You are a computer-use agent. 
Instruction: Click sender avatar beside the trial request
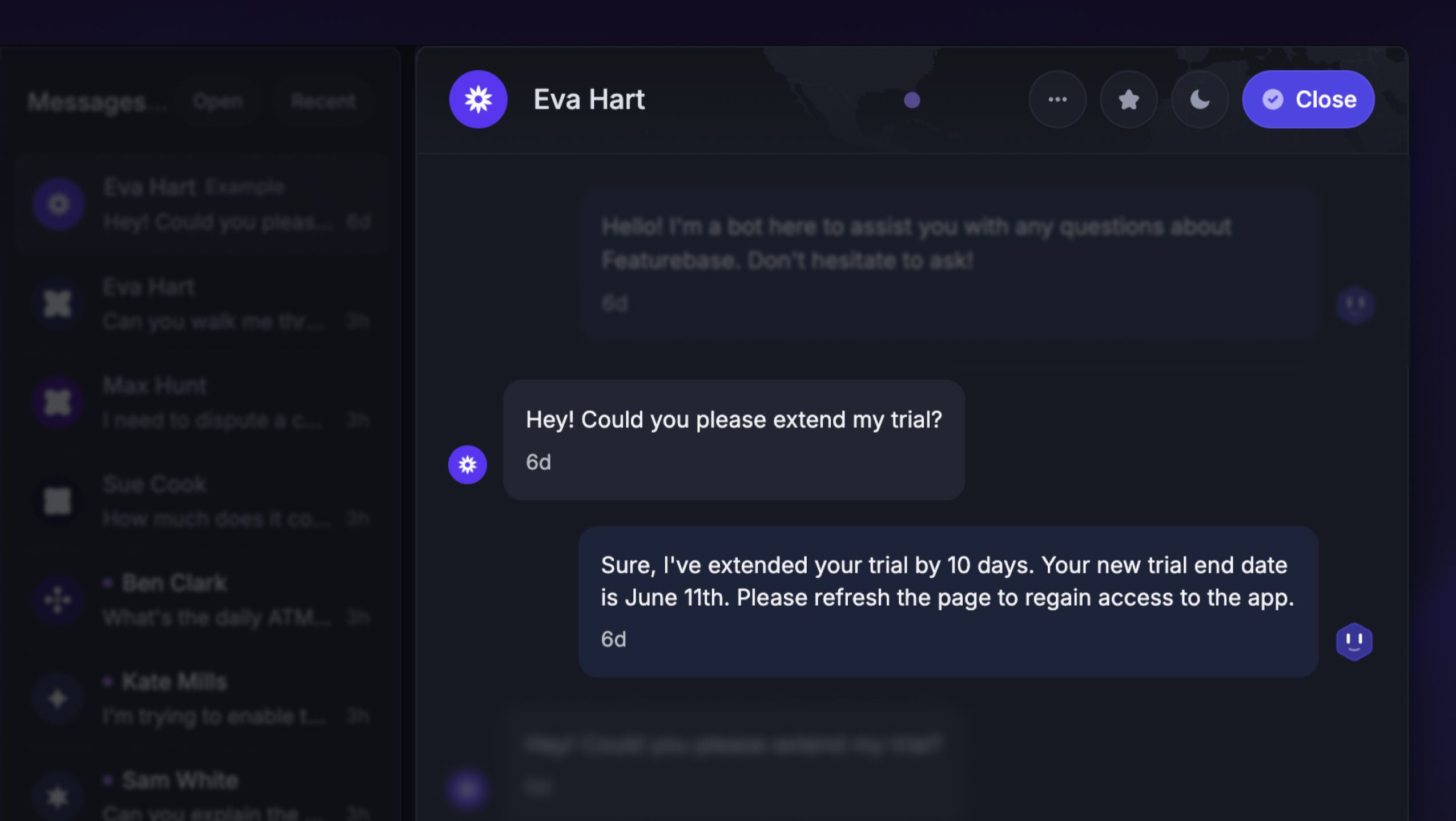tap(467, 464)
